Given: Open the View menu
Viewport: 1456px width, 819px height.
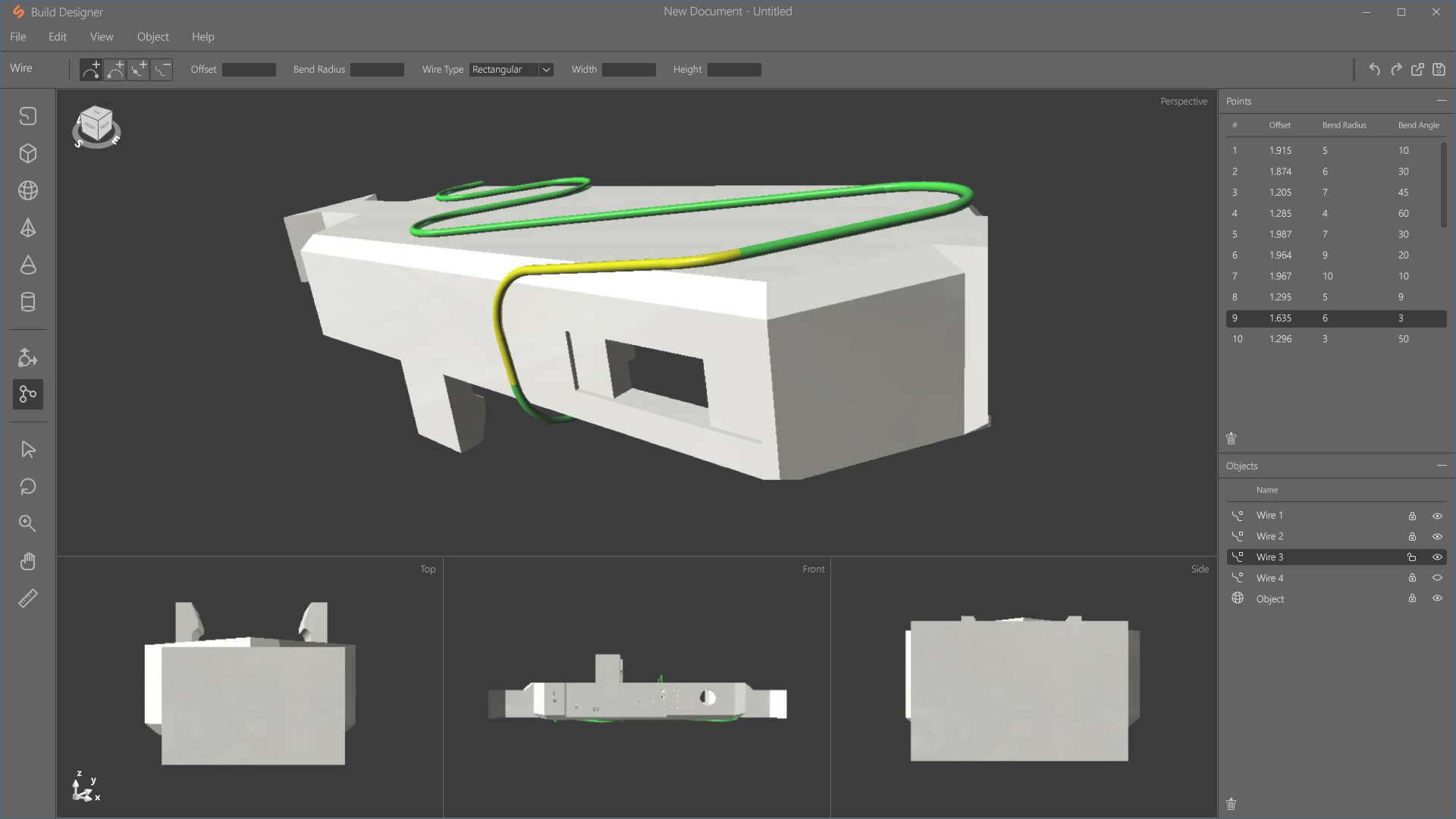Looking at the screenshot, I should coord(101,36).
